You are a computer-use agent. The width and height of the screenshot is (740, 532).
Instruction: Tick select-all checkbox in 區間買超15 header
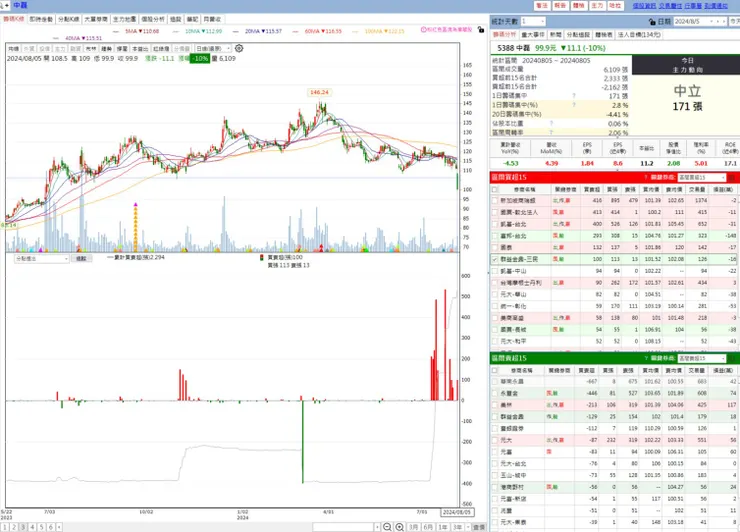[x=495, y=189]
